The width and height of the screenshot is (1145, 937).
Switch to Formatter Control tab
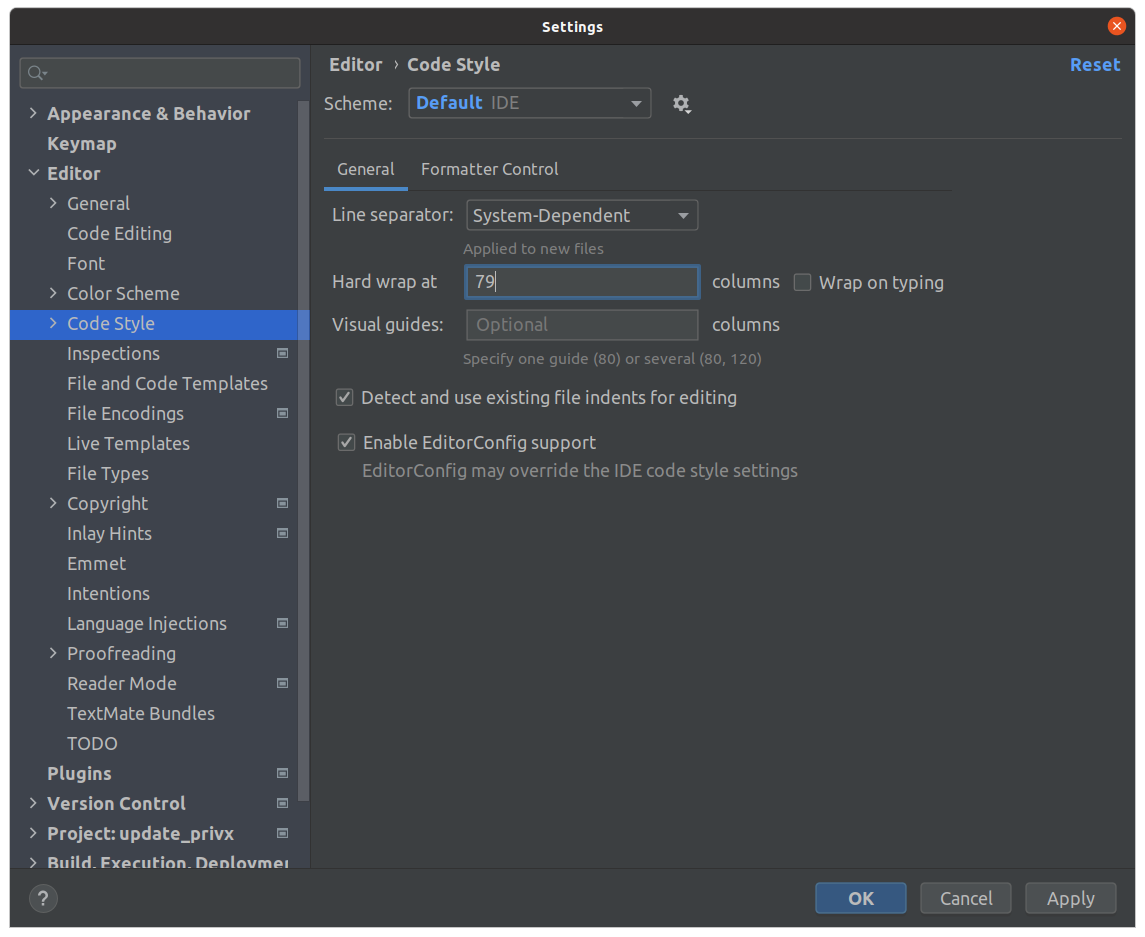490,169
